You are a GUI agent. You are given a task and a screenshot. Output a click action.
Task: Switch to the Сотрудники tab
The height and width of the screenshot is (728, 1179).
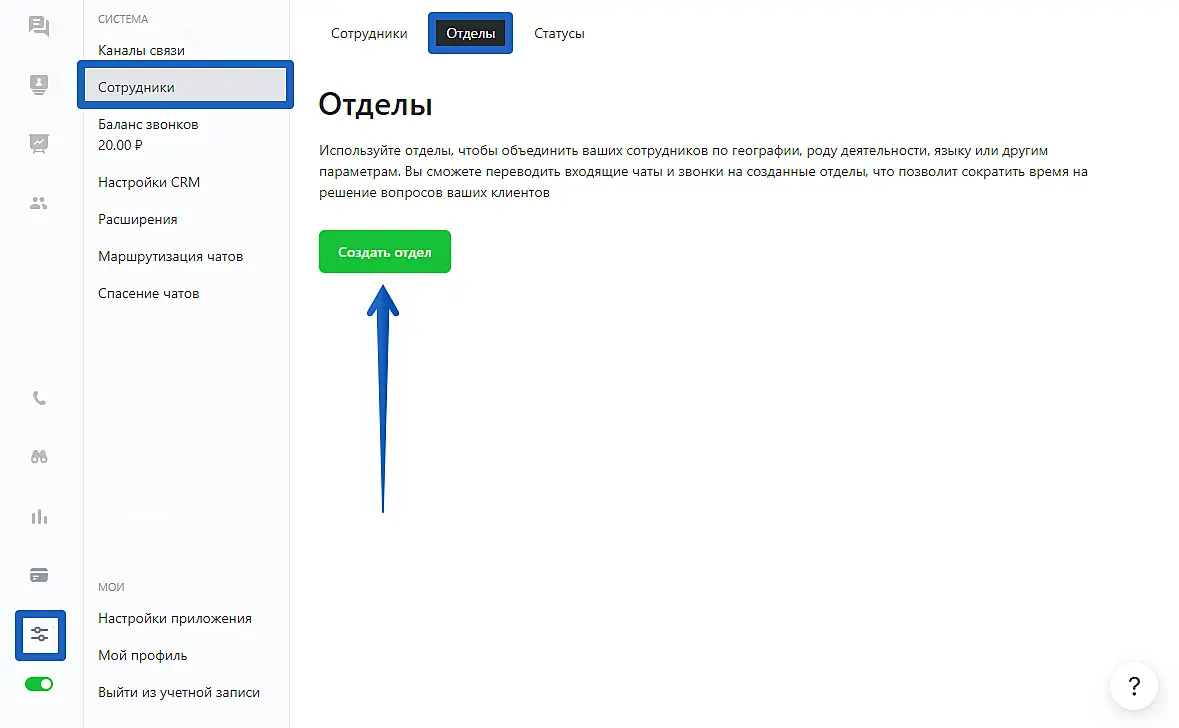coord(369,33)
